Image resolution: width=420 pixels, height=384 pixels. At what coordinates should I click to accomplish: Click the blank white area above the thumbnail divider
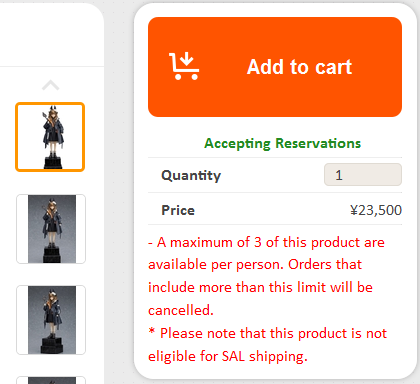point(50,35)
